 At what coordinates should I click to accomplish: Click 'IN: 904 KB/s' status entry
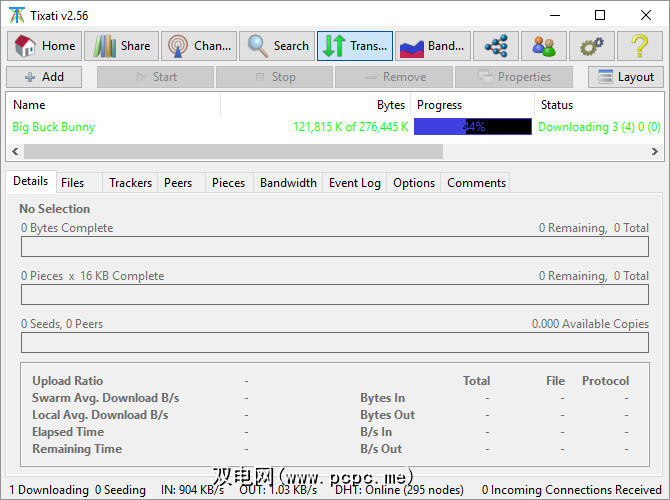click(x=192, y=490)
